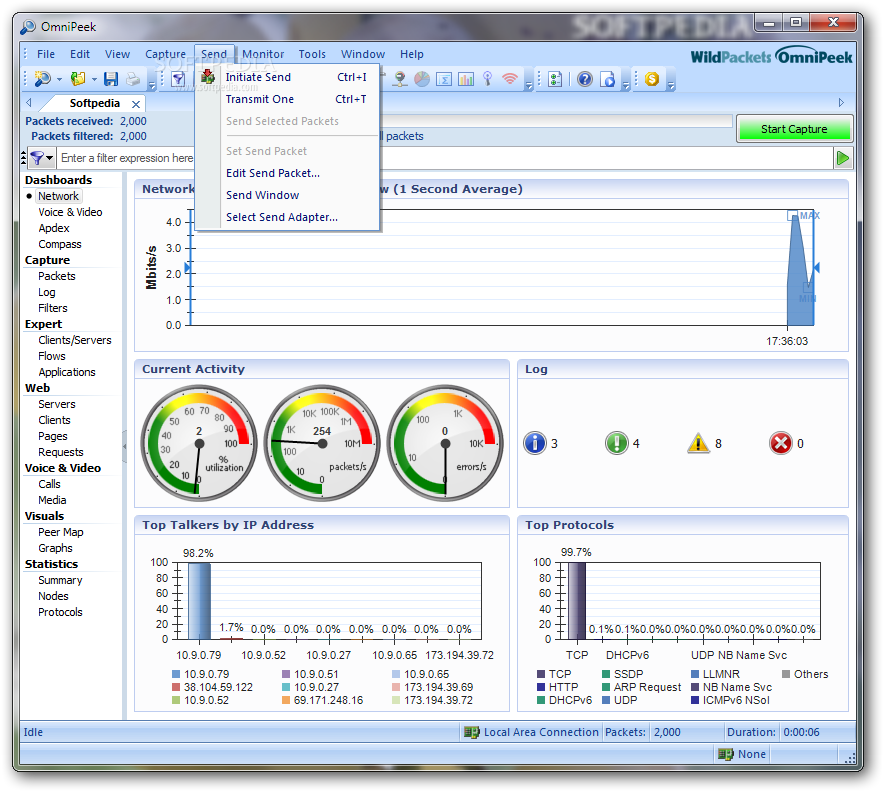This screenshot has width=884, height=792.
Task: Click the red error X log icon
Action: pos(781,443)
